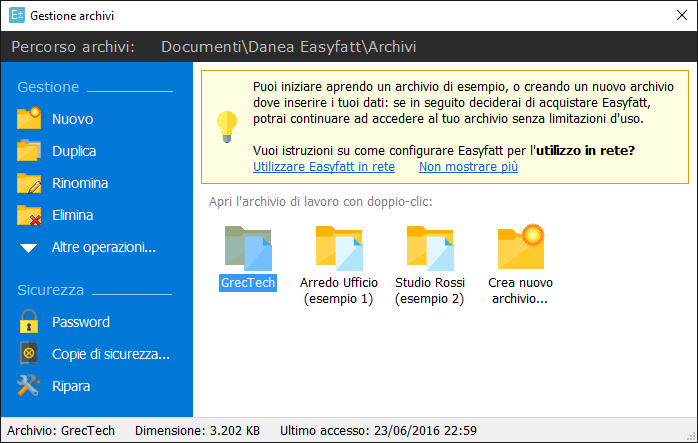Click the Elimina folder icon

click(x=29, y=215)
